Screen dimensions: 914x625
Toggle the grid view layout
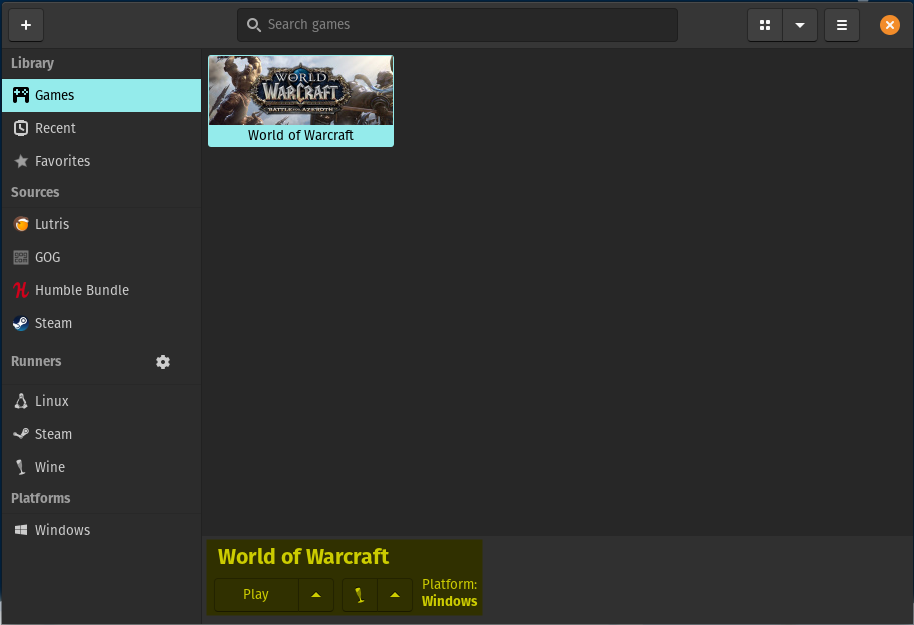tap(764, 24)
